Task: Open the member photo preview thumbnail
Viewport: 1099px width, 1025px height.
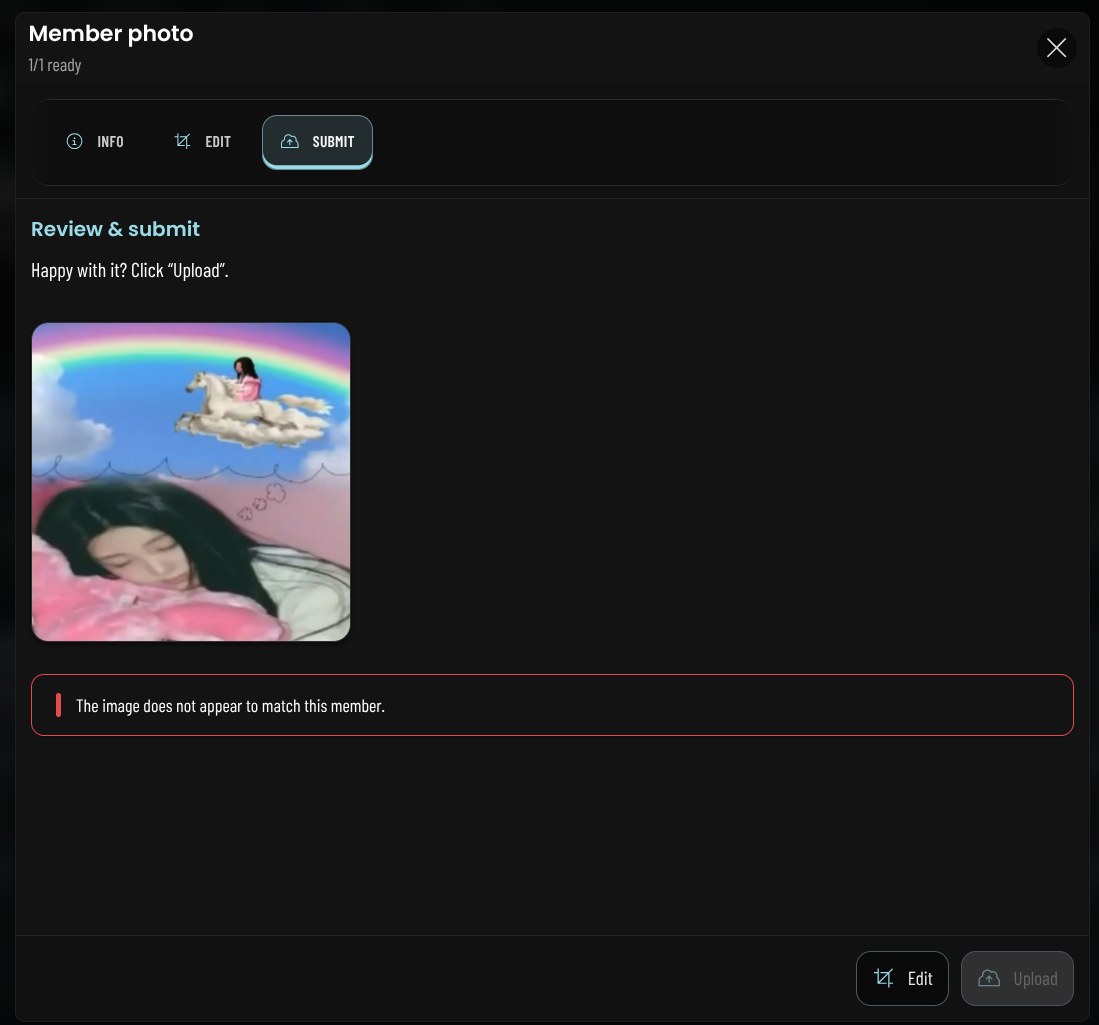Action: pos(191,482)
